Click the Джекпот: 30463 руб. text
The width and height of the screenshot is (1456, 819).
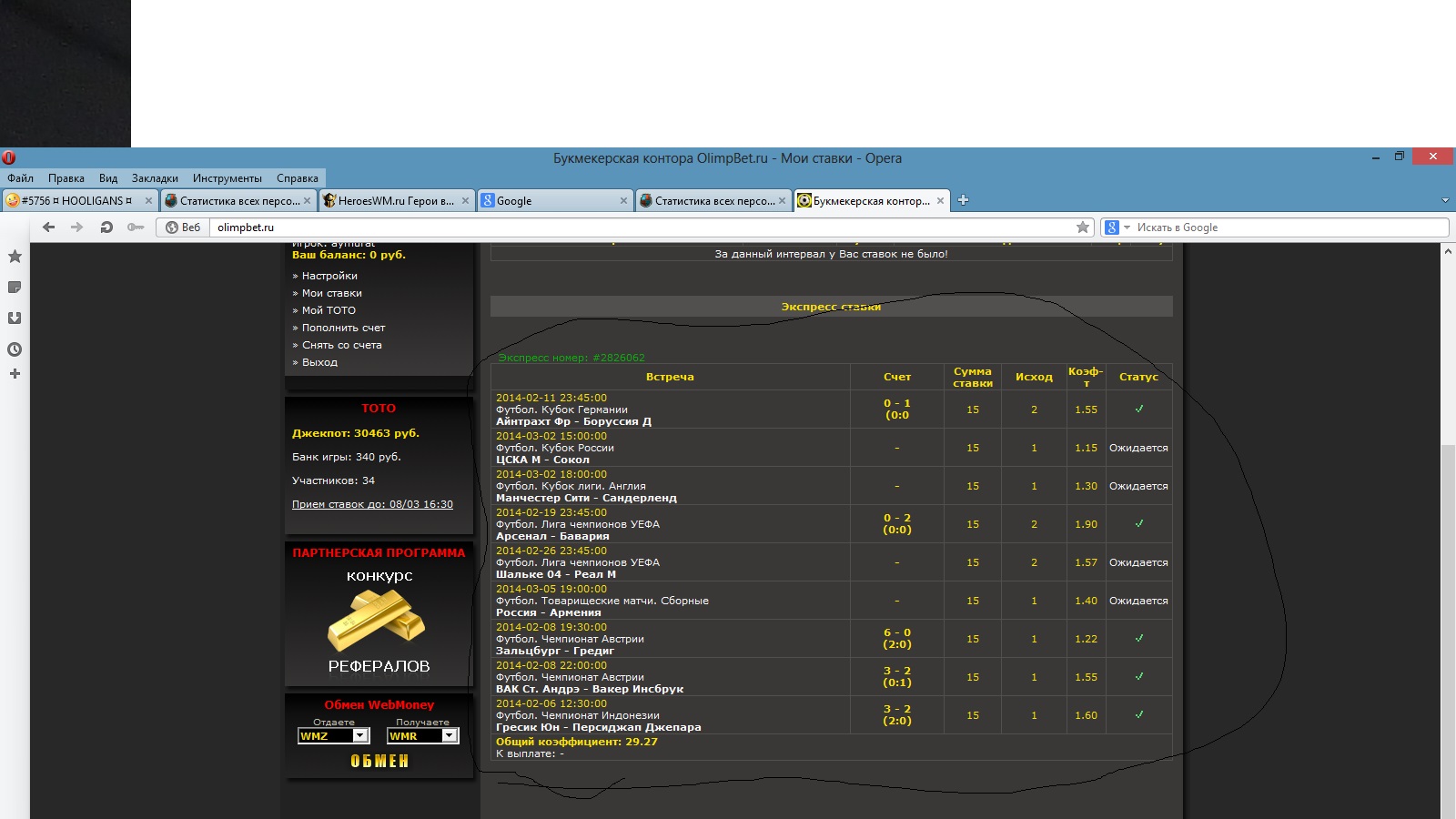(x=356, y=433)
